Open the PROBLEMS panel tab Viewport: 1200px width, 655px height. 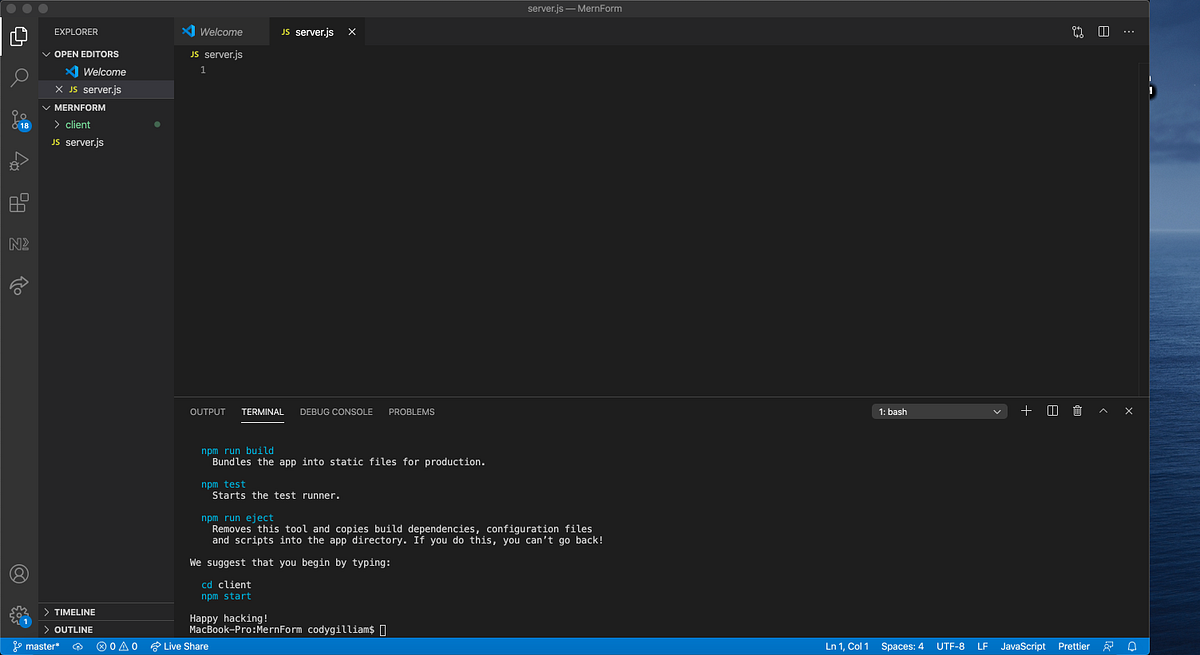tap(412, 412)
